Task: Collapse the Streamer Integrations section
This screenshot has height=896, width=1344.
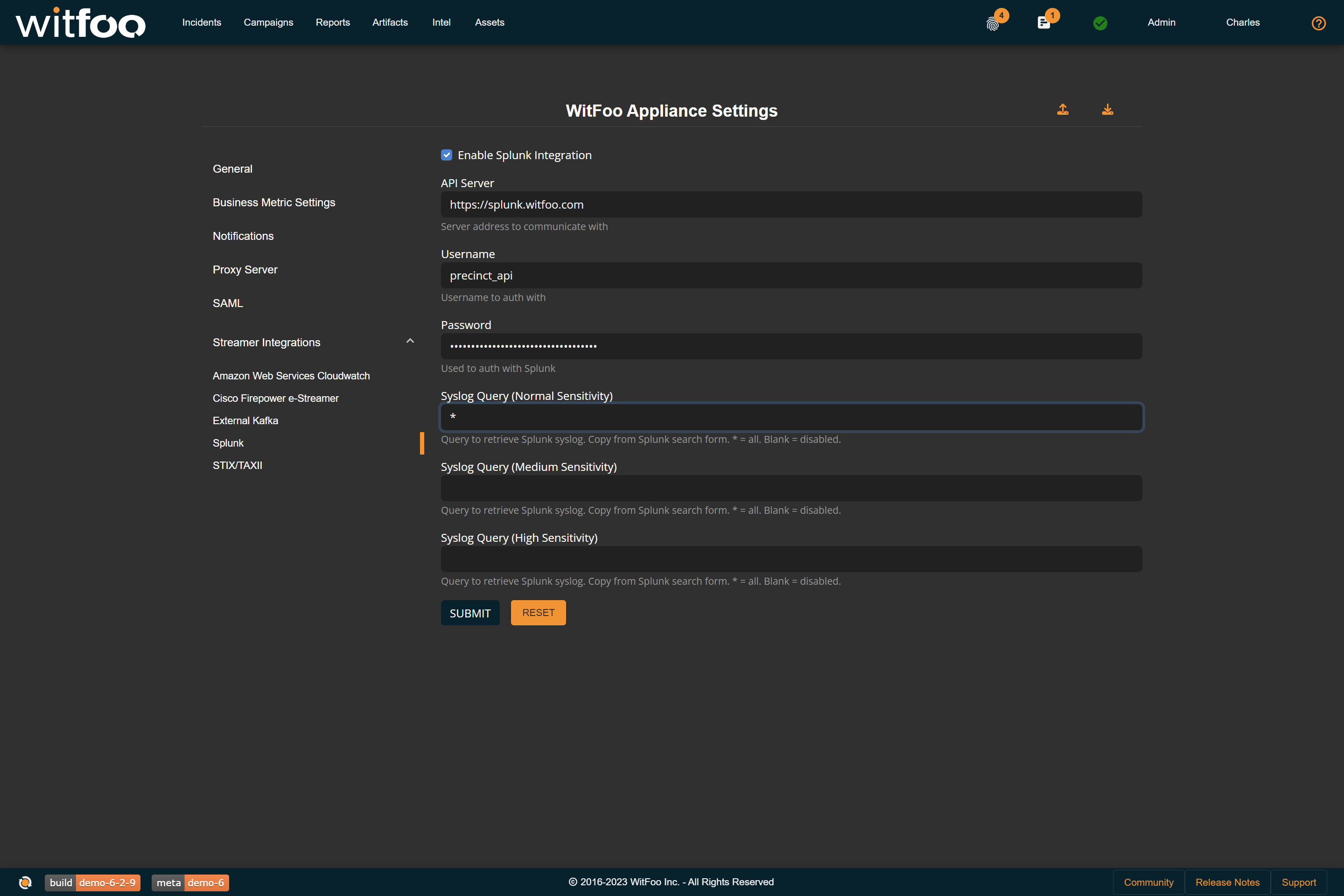Action: click(x=410, y=341)
